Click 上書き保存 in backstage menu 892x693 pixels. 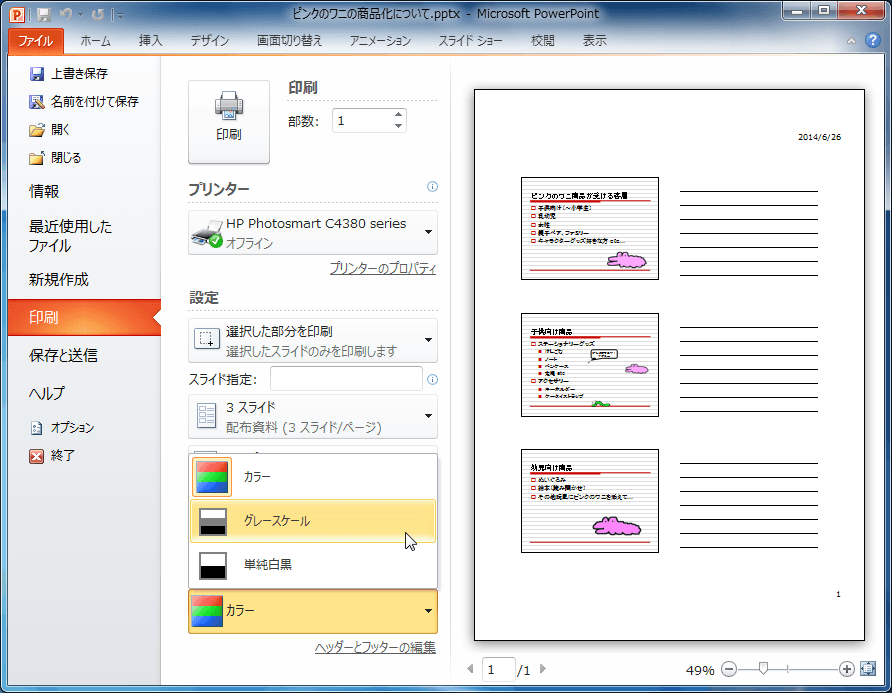coord(68,73)
